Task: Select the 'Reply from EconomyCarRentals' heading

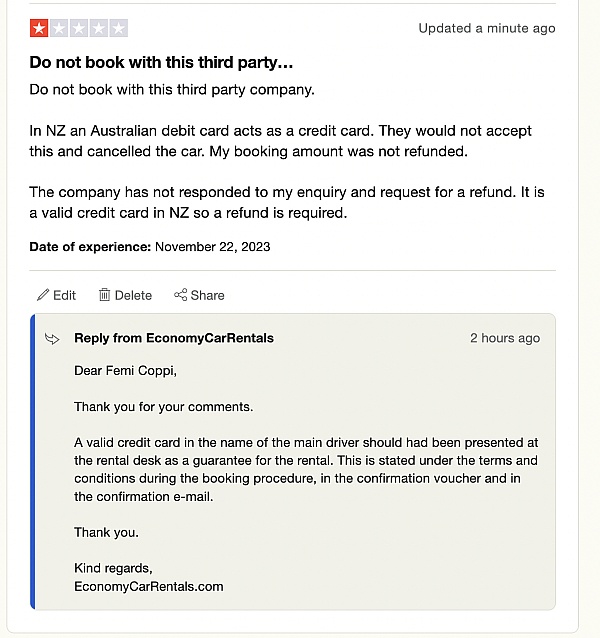Action: click(x=174, y=338)
